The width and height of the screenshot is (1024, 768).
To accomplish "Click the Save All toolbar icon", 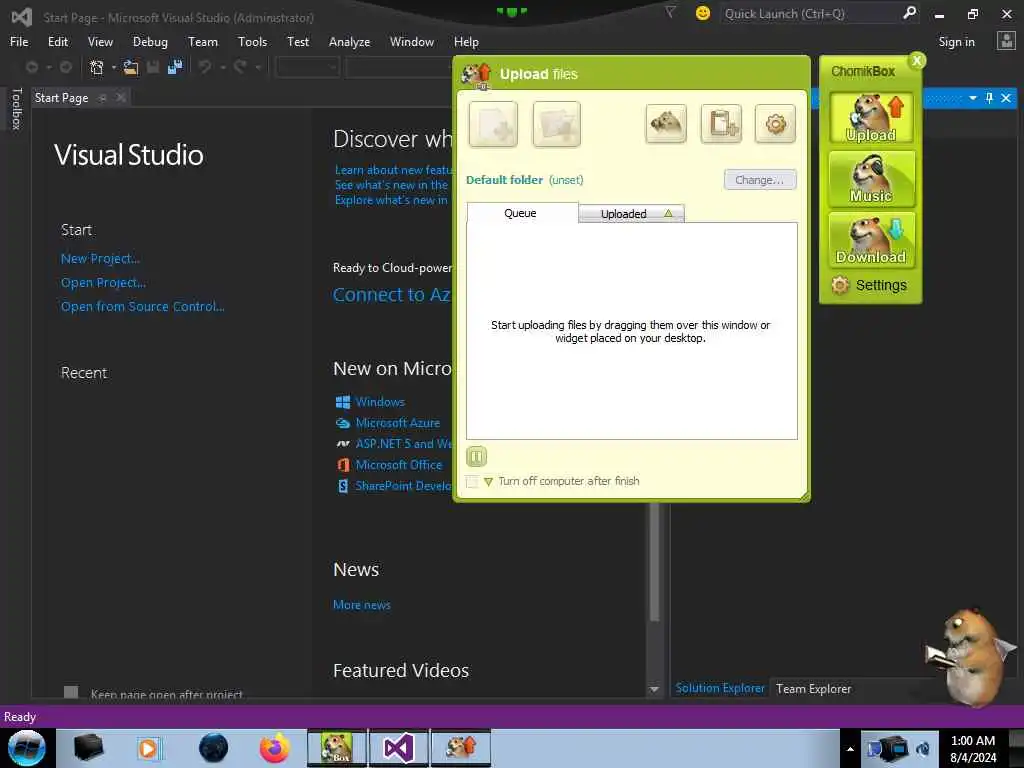I will tap(175, 67).
